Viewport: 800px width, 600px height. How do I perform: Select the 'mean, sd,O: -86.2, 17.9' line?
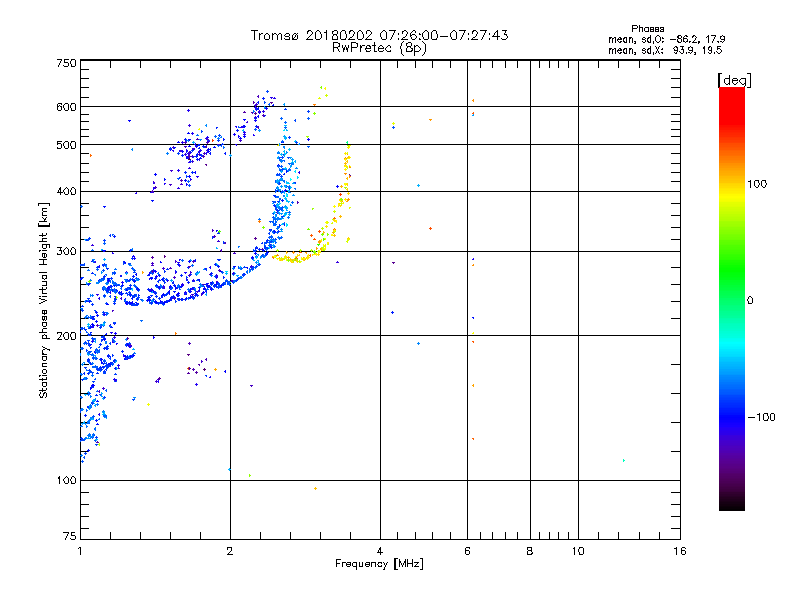(666, 39)
